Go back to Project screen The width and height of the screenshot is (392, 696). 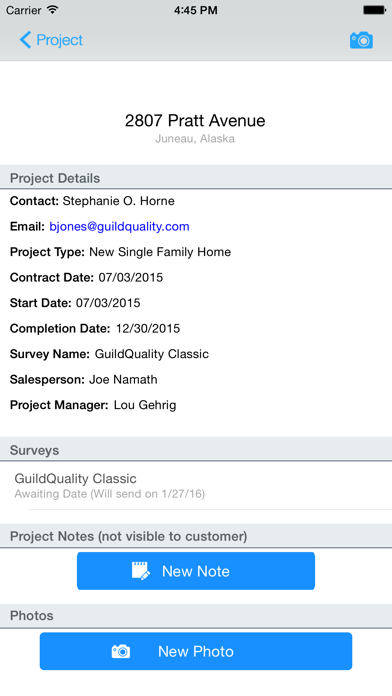pyautogui.click(x=51, y=40)
